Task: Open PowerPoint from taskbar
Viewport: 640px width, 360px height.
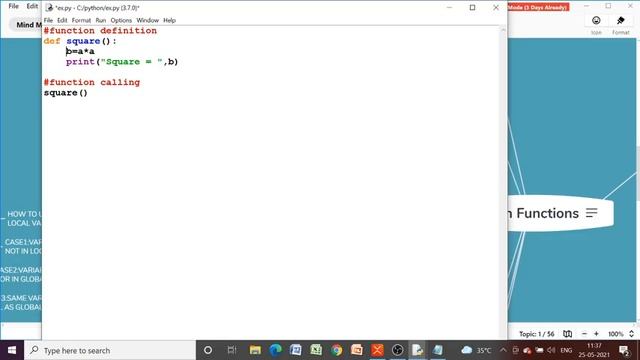Action: pyautogui.click(x=357, y=350)
